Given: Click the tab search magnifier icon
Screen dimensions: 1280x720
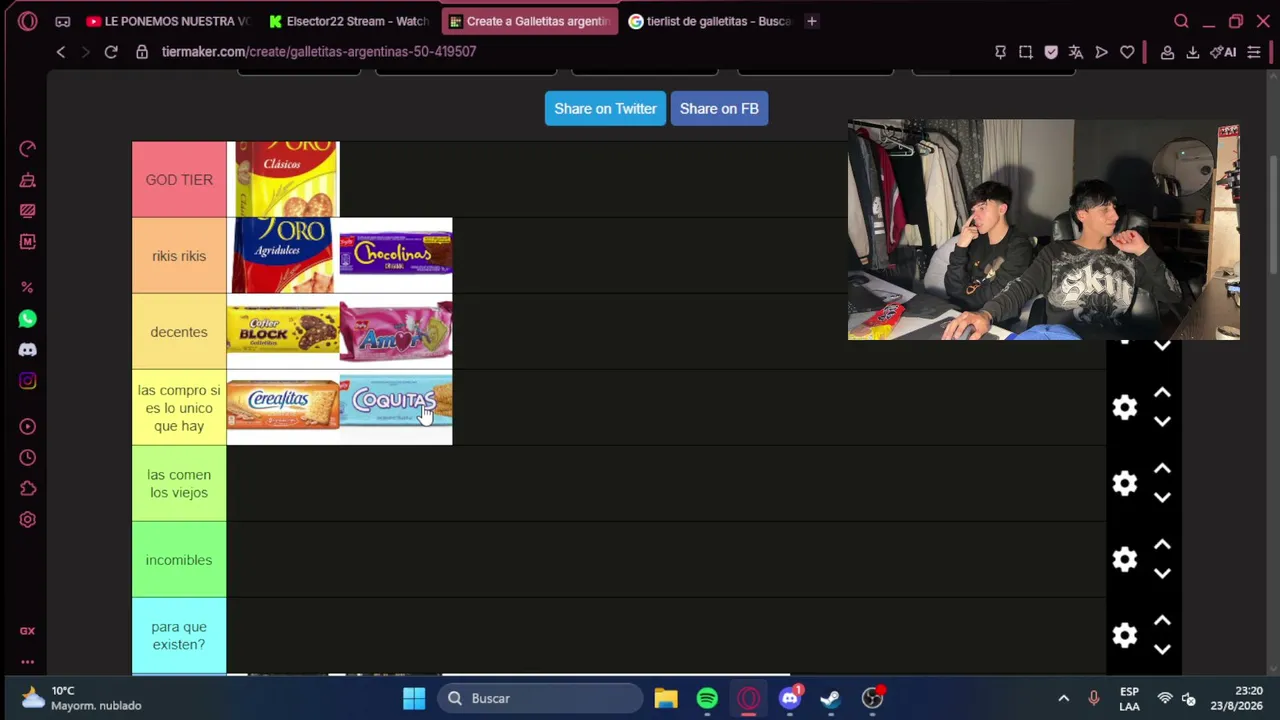Looking at the screenshot, I should [1181, 21].
